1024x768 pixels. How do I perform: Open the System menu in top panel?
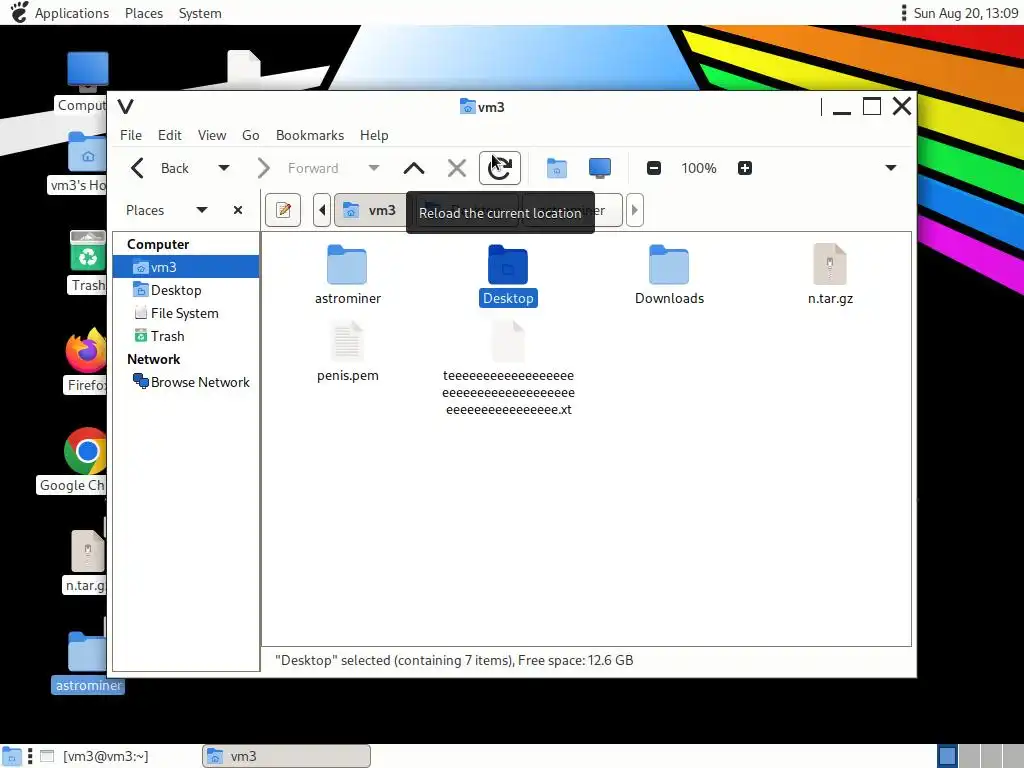pos(200,13)
